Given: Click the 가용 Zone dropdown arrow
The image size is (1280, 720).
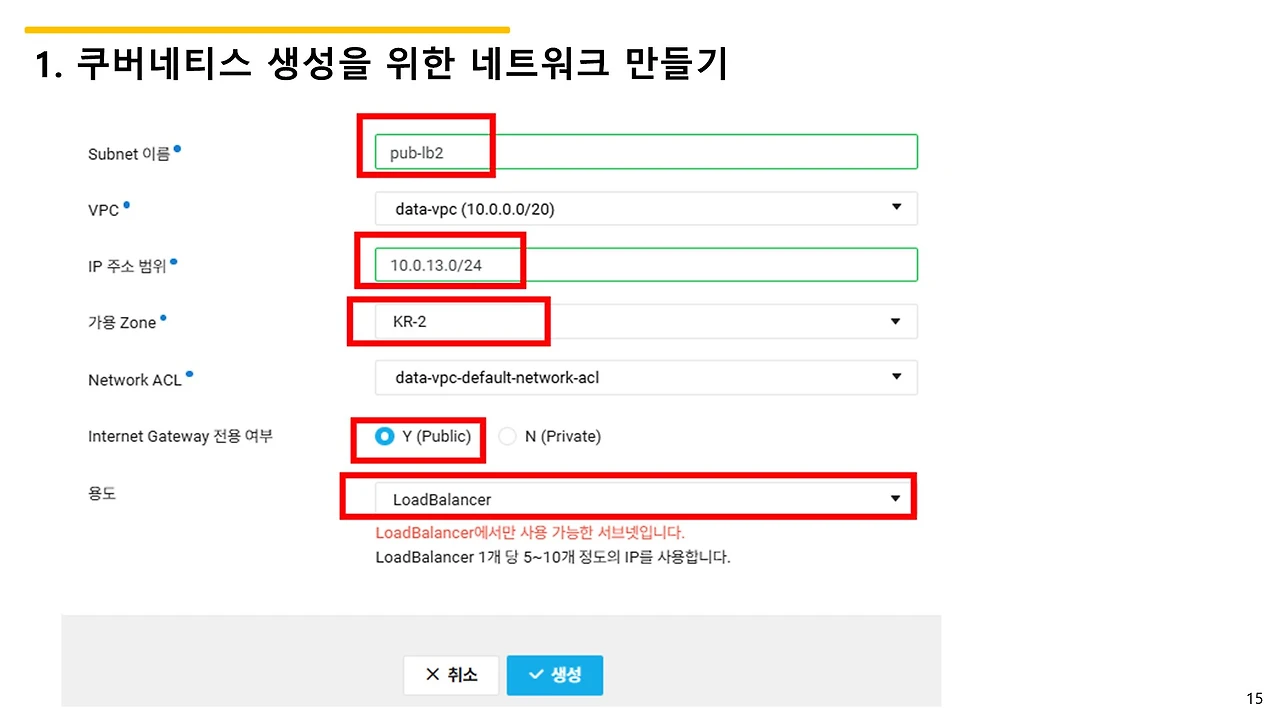Looking at the screenshot, I should [896, 321].
